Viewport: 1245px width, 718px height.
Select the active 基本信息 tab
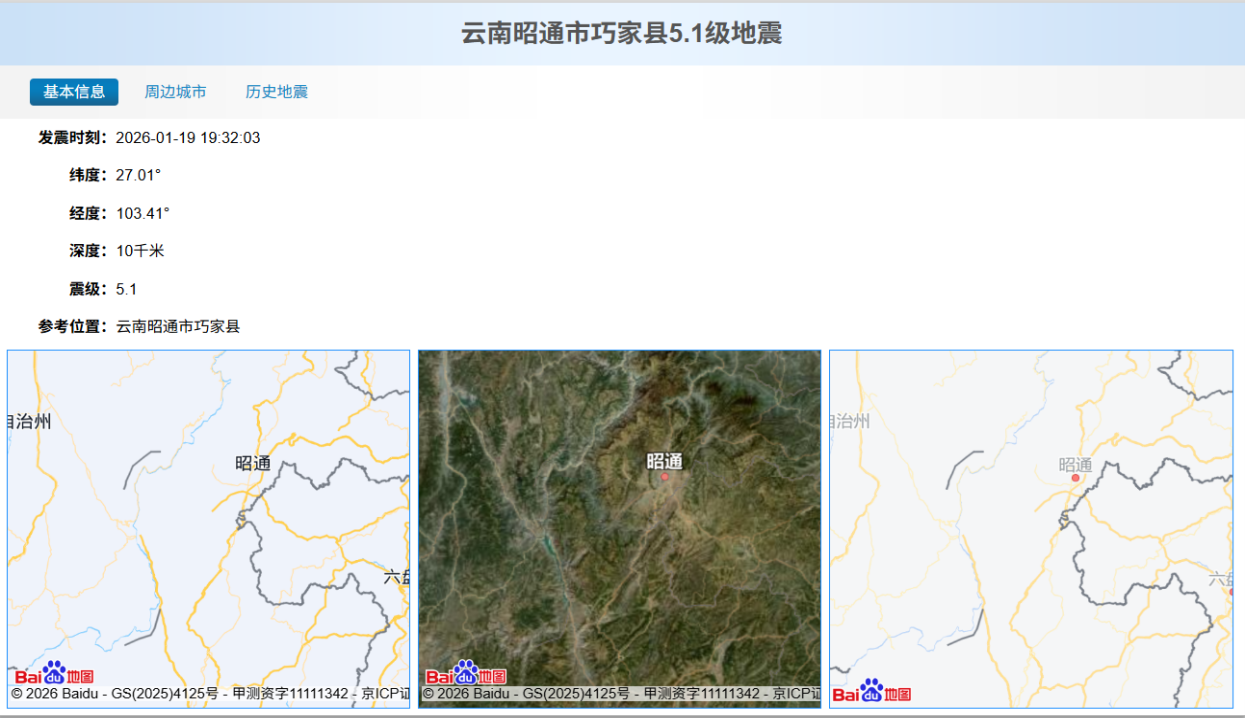tap(76, 91)
